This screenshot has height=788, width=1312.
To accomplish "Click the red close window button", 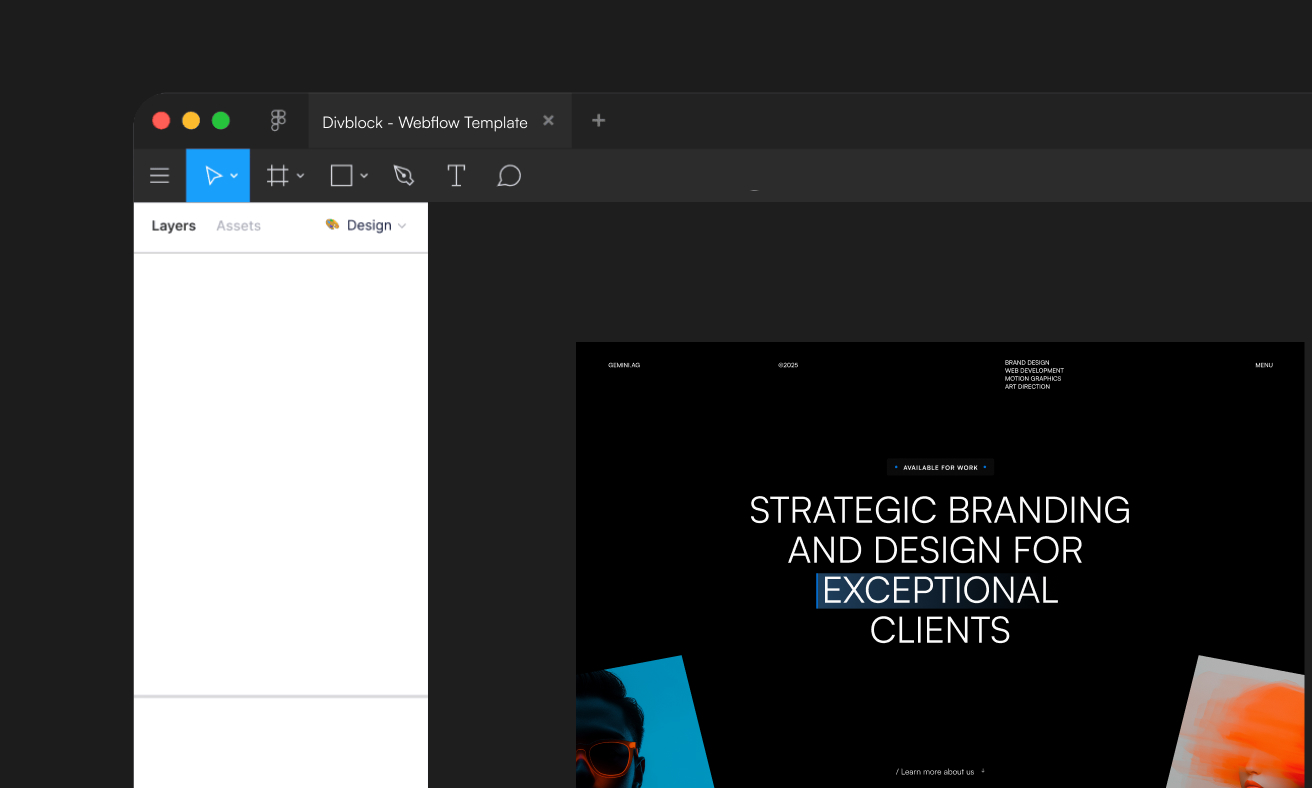I will pos(161,121).
